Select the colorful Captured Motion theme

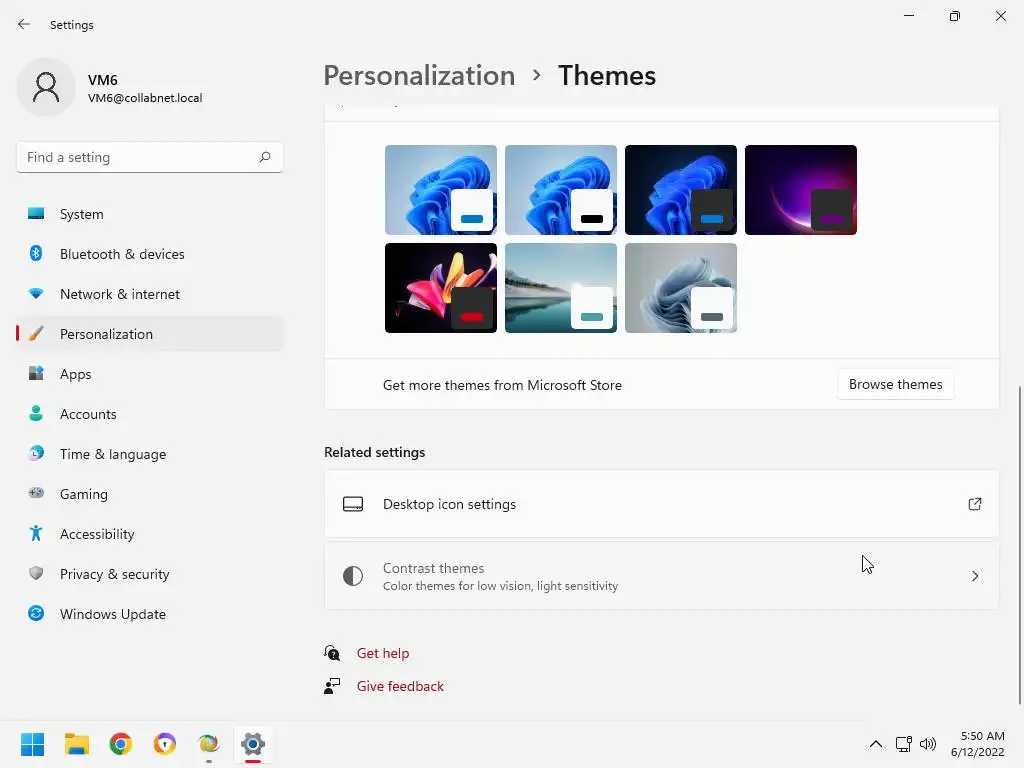[x=441, y=288]
